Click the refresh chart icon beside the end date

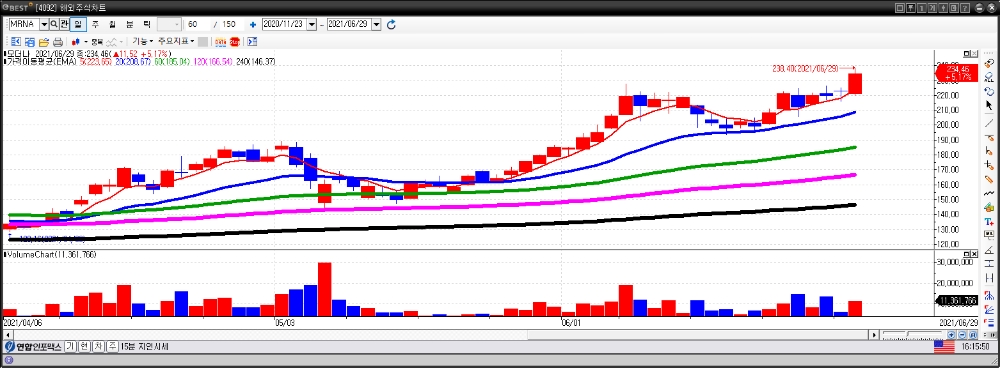coord(392,24)
